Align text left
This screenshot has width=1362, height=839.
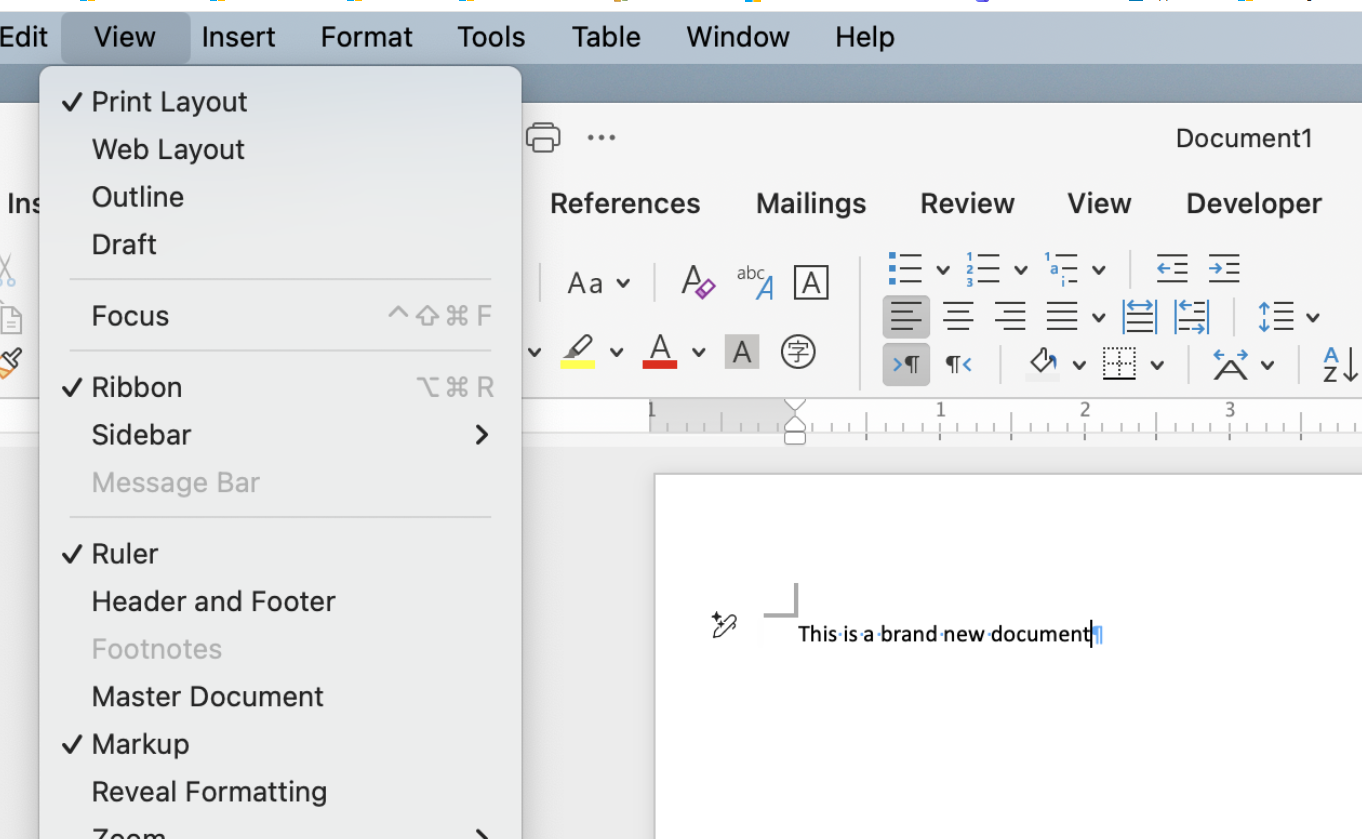click(x=906, y=318)
